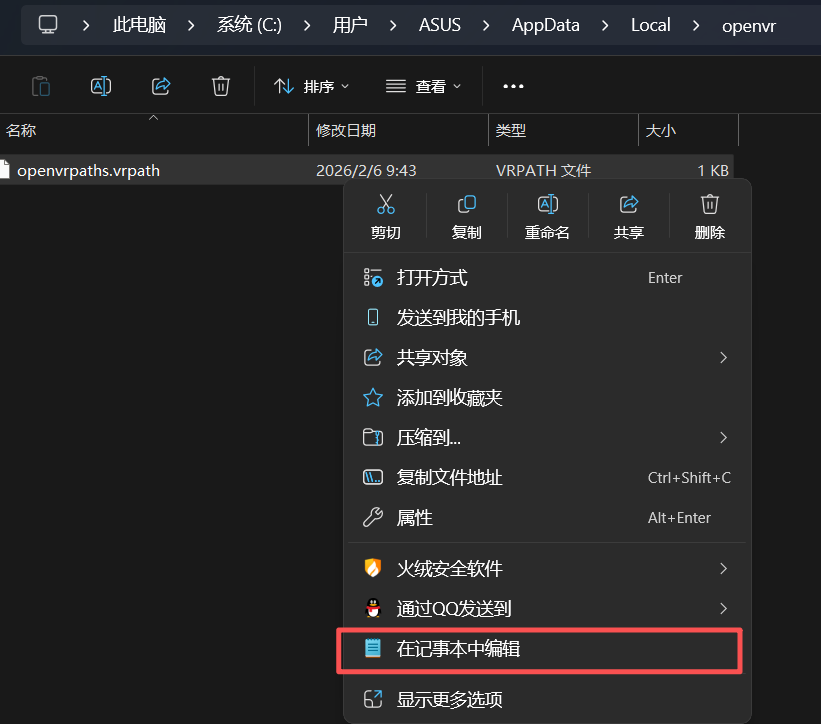Sort by 大小 column header
The width and height of the screenshot is (821, 724).
(689, 130)
